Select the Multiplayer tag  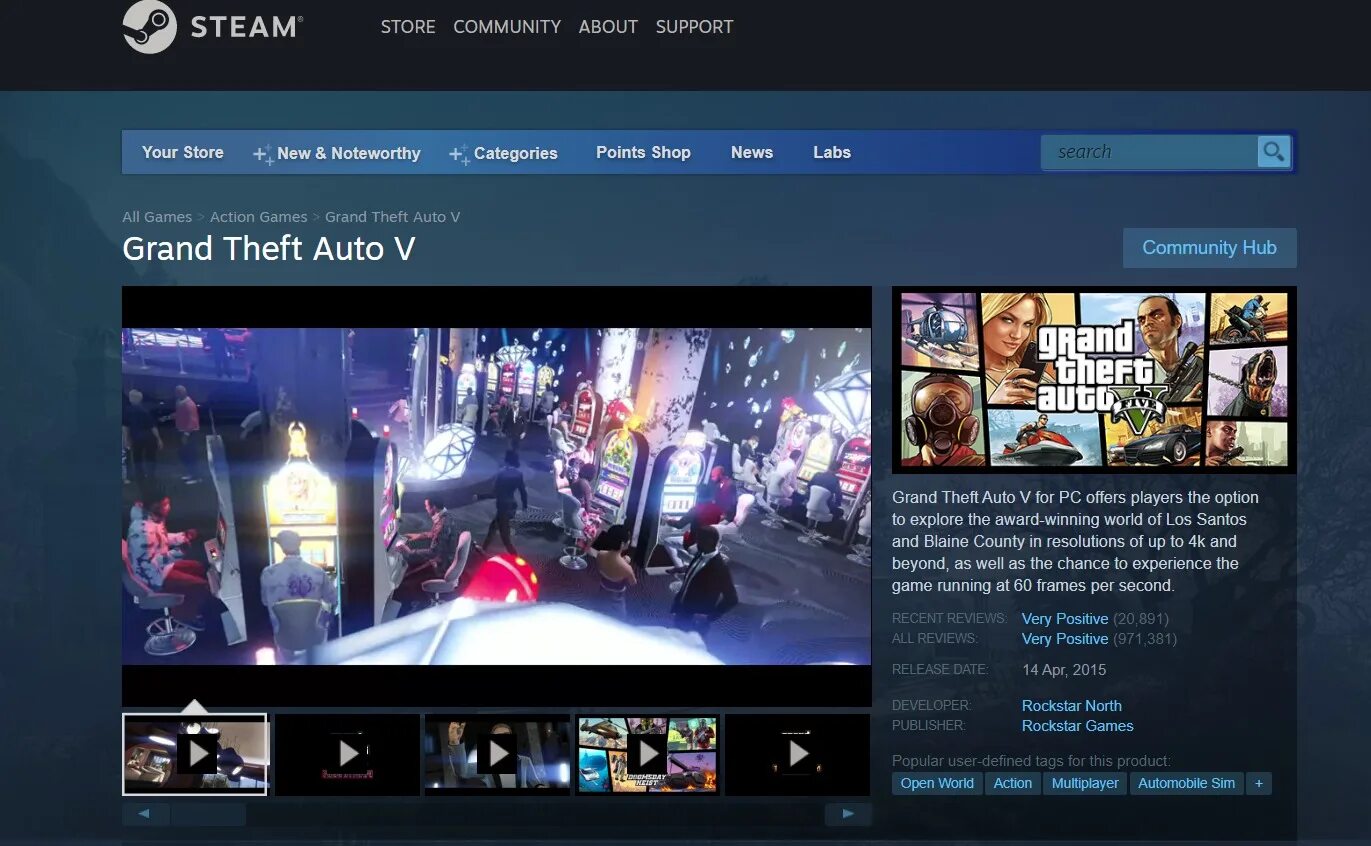[x=1085, y=783]
